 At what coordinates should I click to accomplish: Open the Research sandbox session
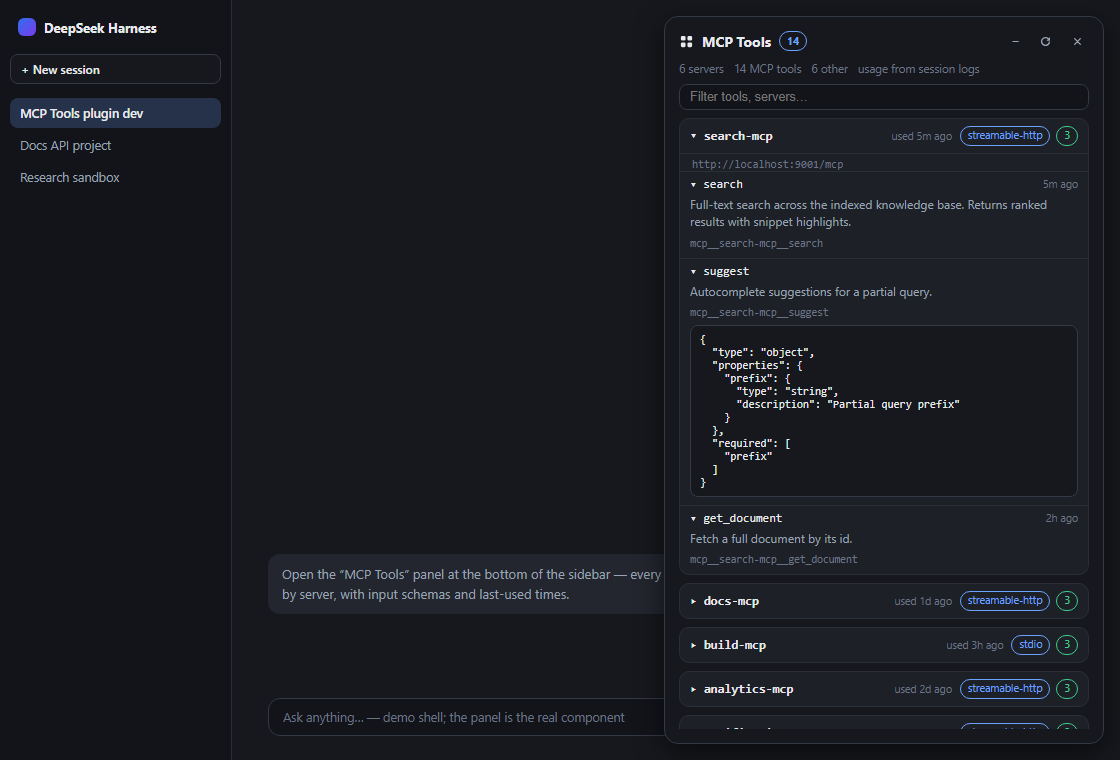(x=115, y=177)
